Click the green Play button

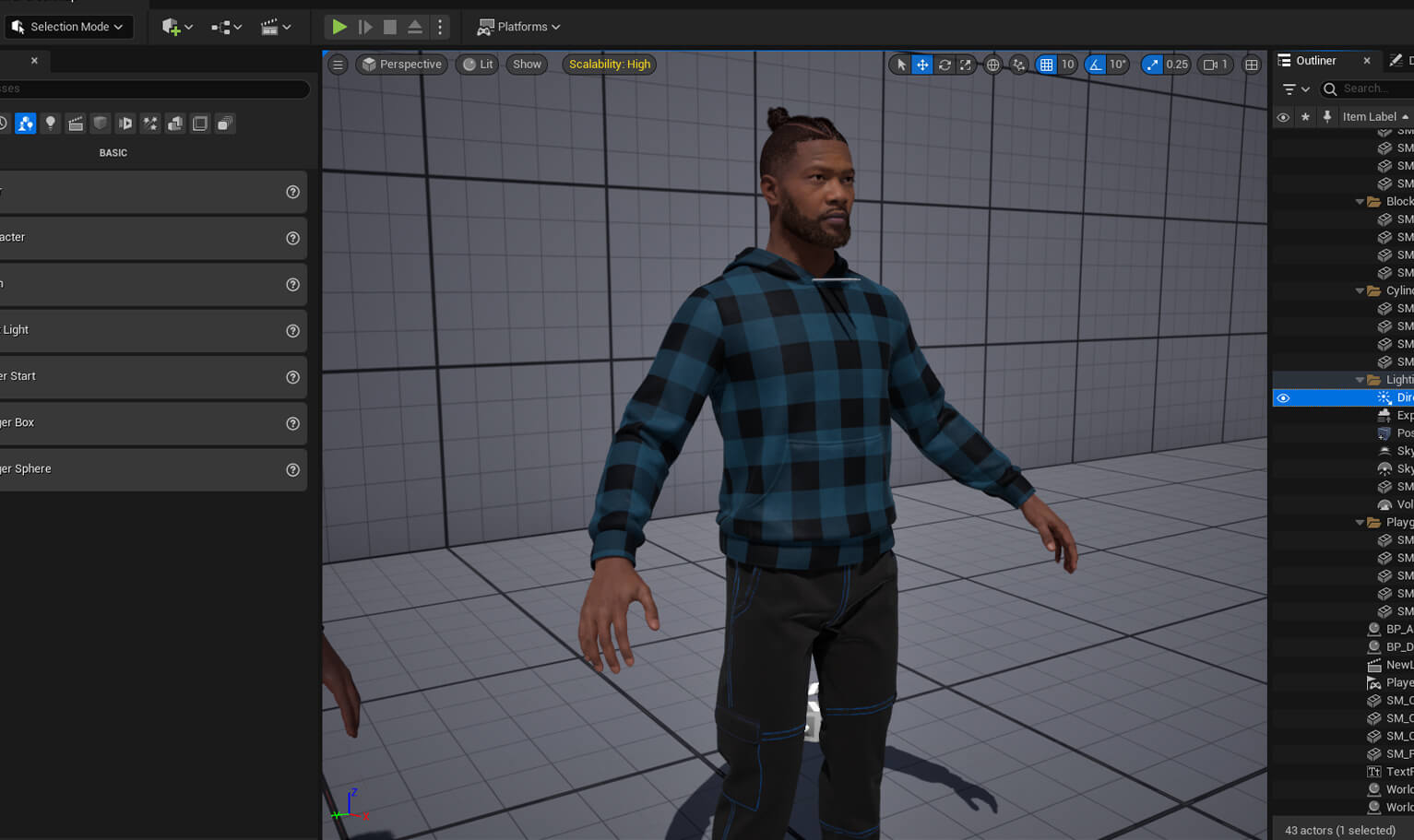(x=339, y=27)
